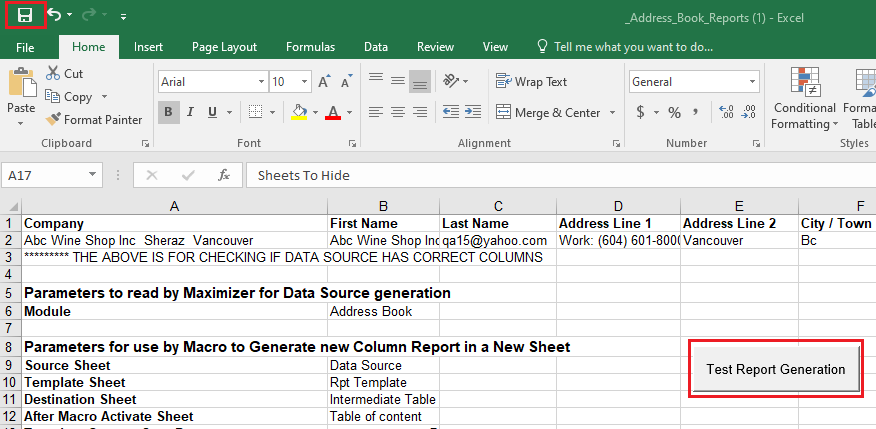Apply Comma Style format

click(x=696, y=112)
